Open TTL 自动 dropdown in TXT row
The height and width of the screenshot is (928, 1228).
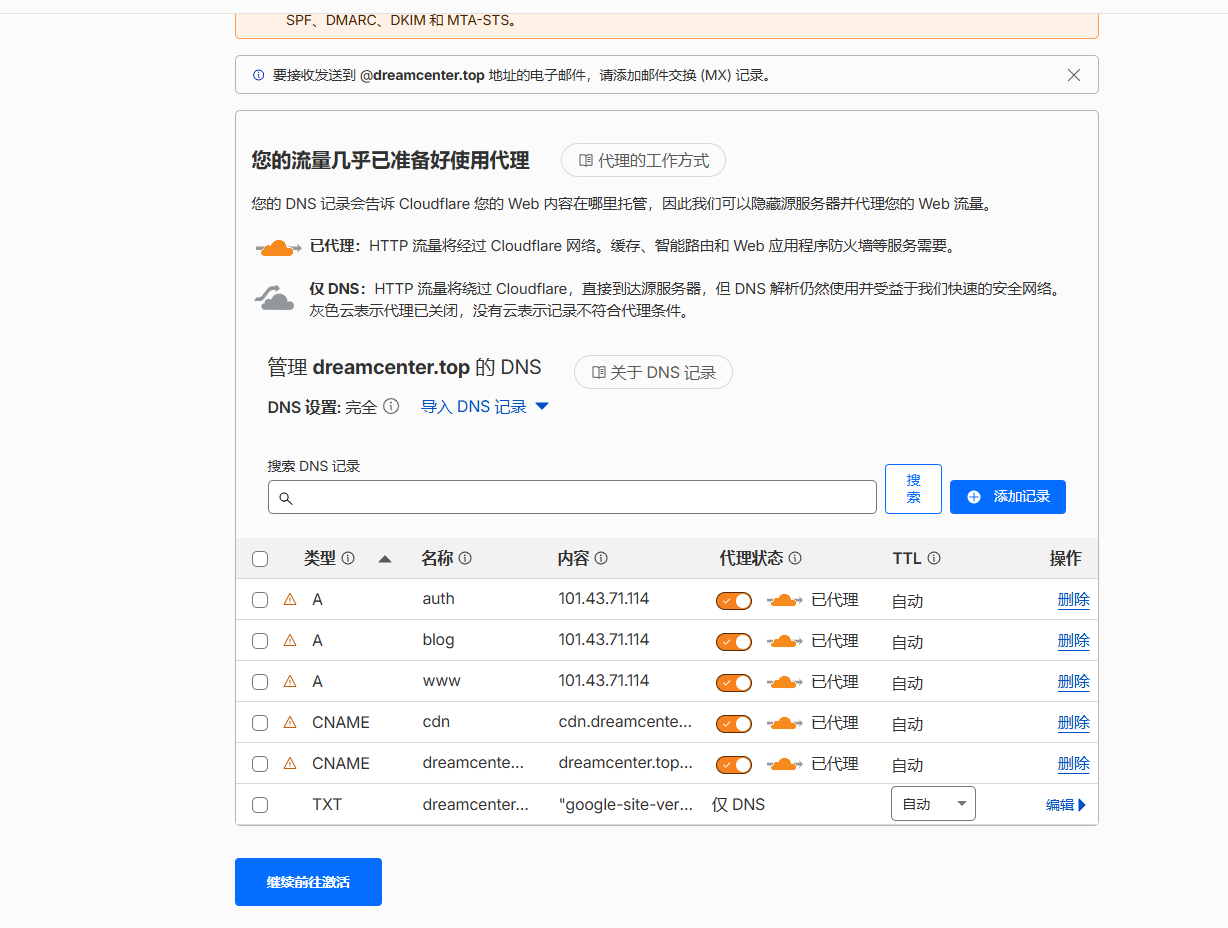click(x=933, y=804)
